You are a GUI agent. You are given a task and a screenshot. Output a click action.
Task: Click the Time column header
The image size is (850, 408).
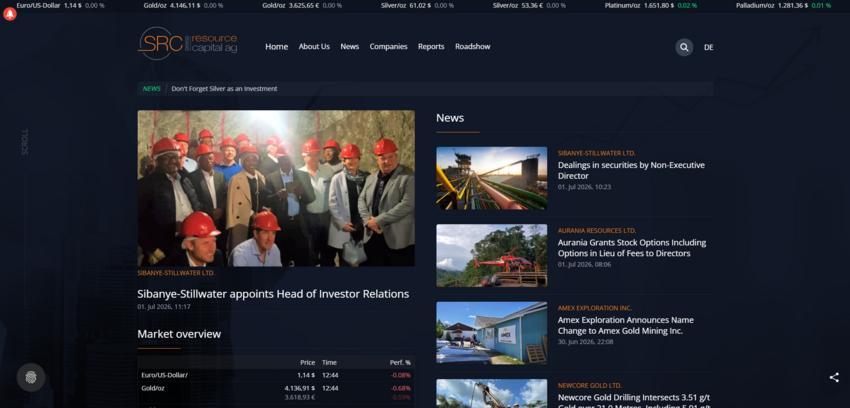(329, 362)
